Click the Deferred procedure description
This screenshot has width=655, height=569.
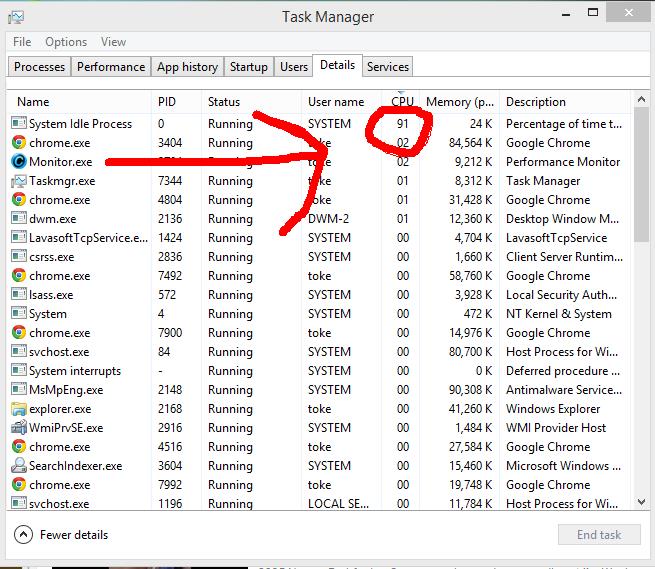point(563,371)
